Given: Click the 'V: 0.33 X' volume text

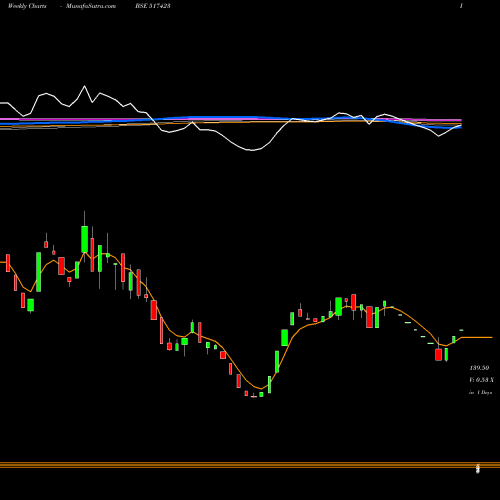Looking at the screenshot, I should pyautogui.click(x=481, y=380).
